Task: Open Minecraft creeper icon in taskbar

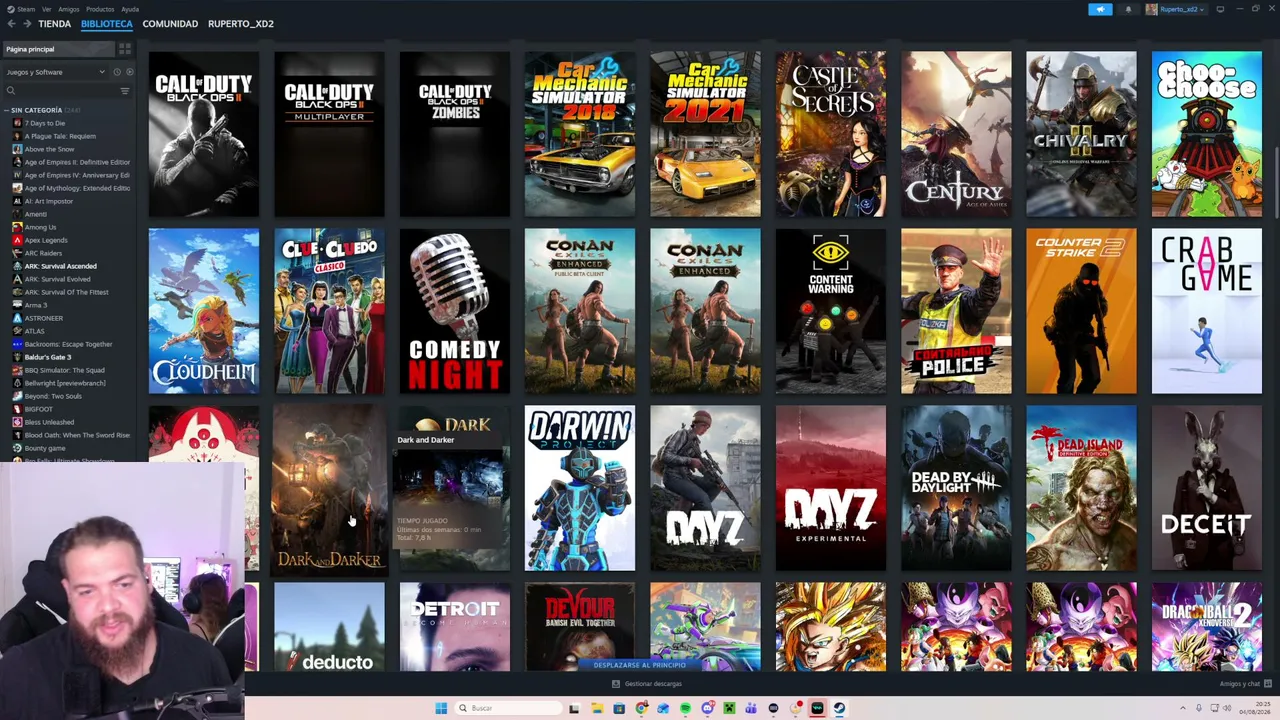Action: (729, 708)
